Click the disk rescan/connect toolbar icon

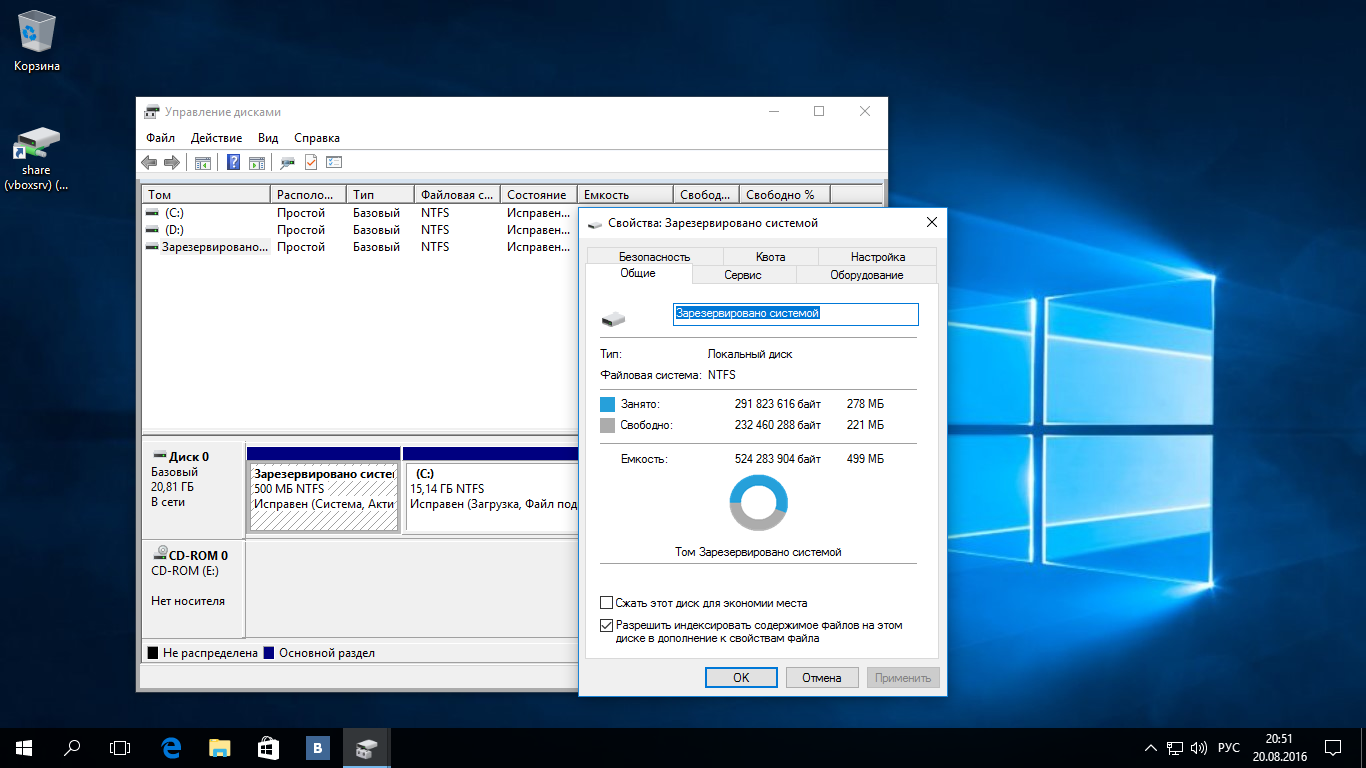pyautogui.click(x=287, y=162)
